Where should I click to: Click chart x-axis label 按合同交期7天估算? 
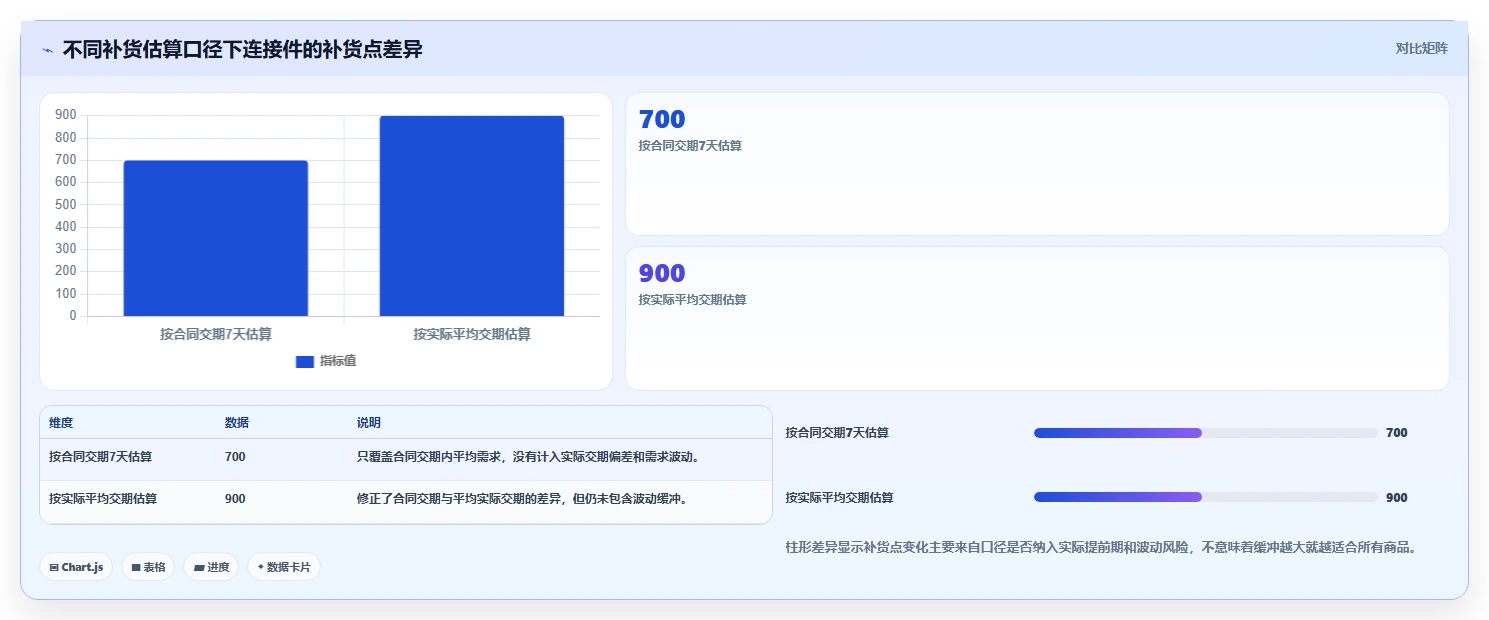coord(216,334)
